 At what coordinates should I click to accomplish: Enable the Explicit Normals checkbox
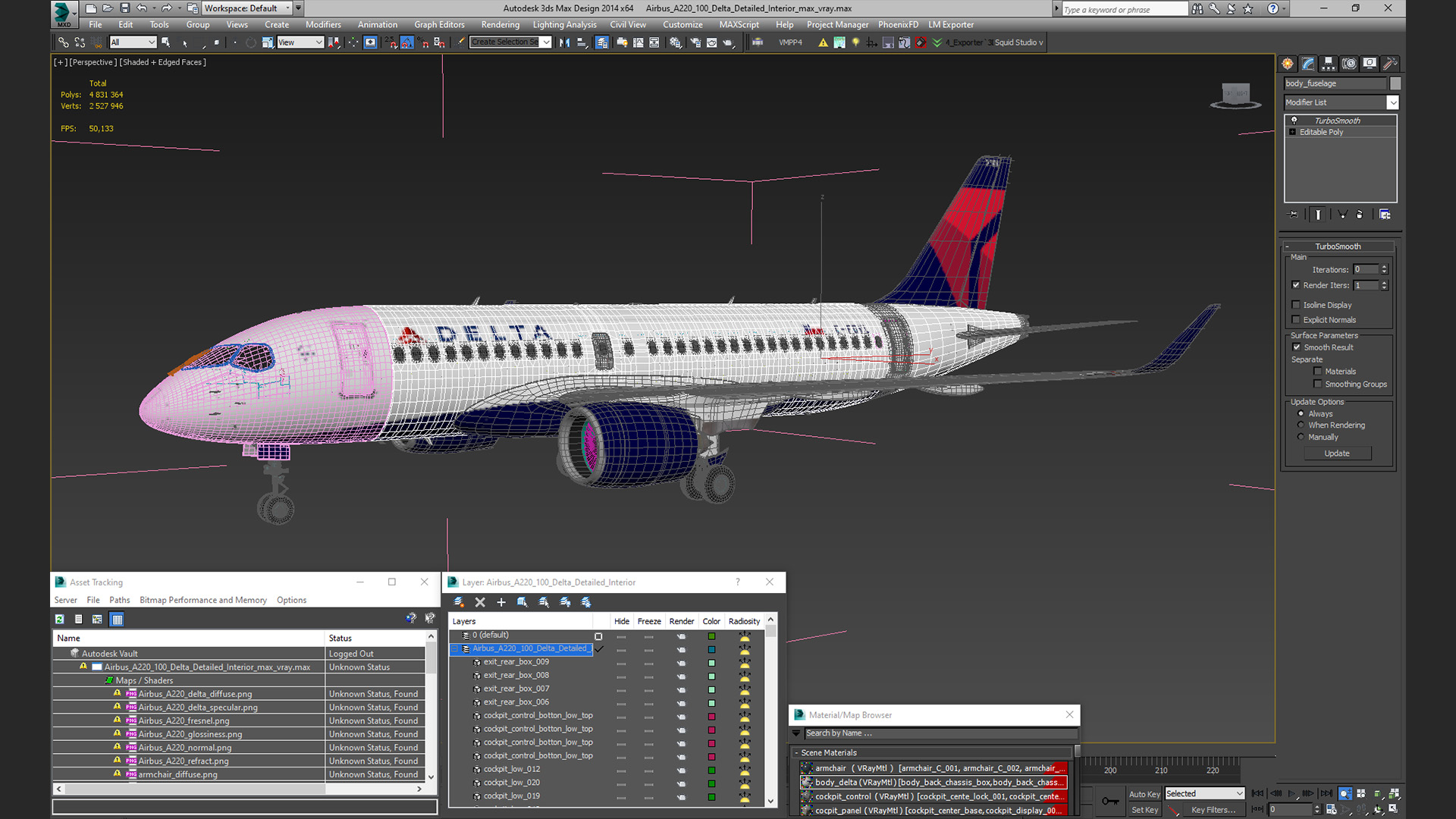tap(1296, 320)
